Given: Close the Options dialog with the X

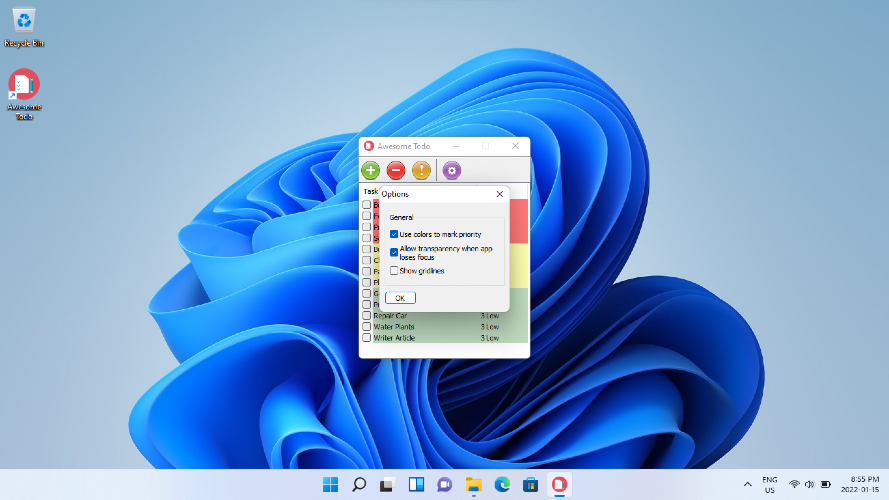Looking at the screenshot, I should point(499,194).
